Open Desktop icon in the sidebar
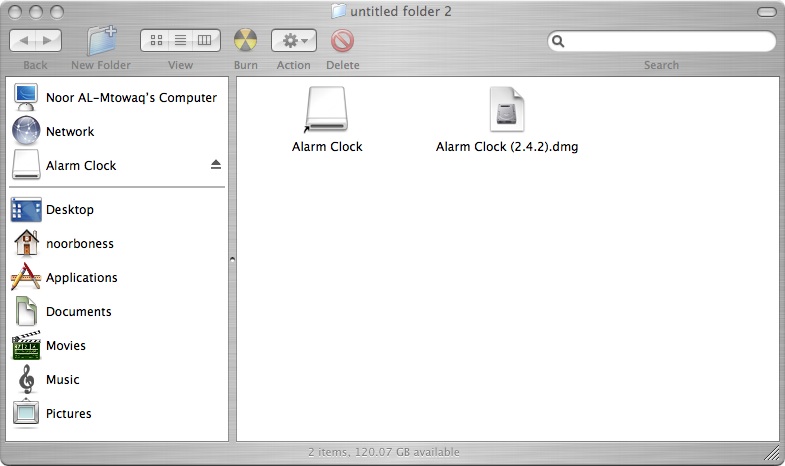Screen dimensions: 785x466 [26, 210]
